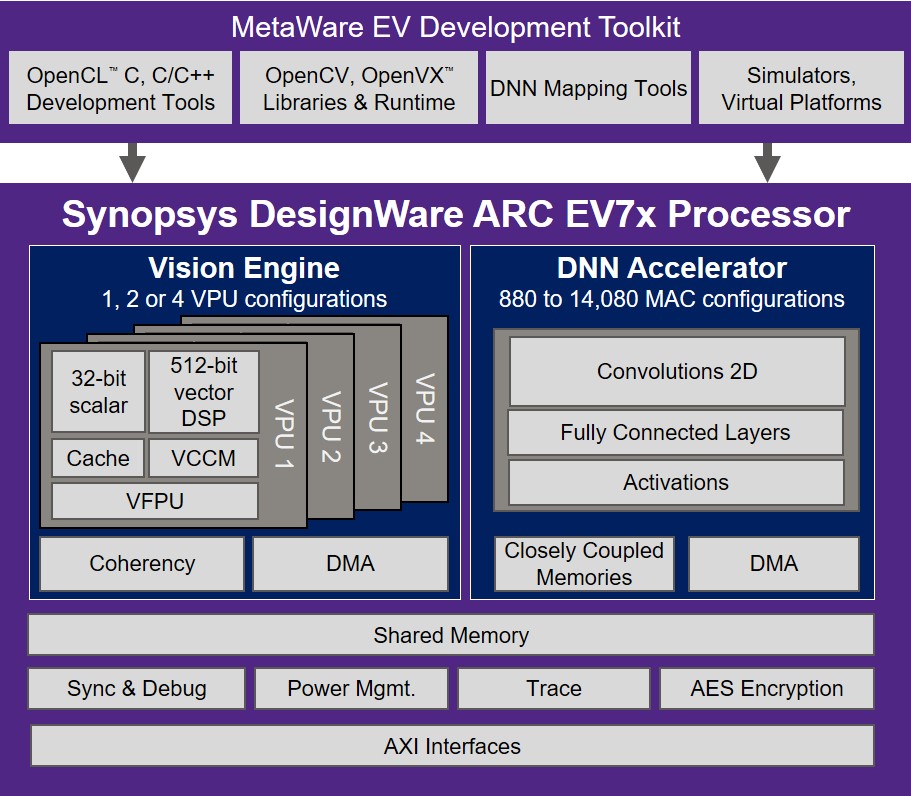The image size is (911, 796).
Task: Click '1, 2 or 4 VPU configurations' text
Action: pyautogui.click(x=244, y=299)
